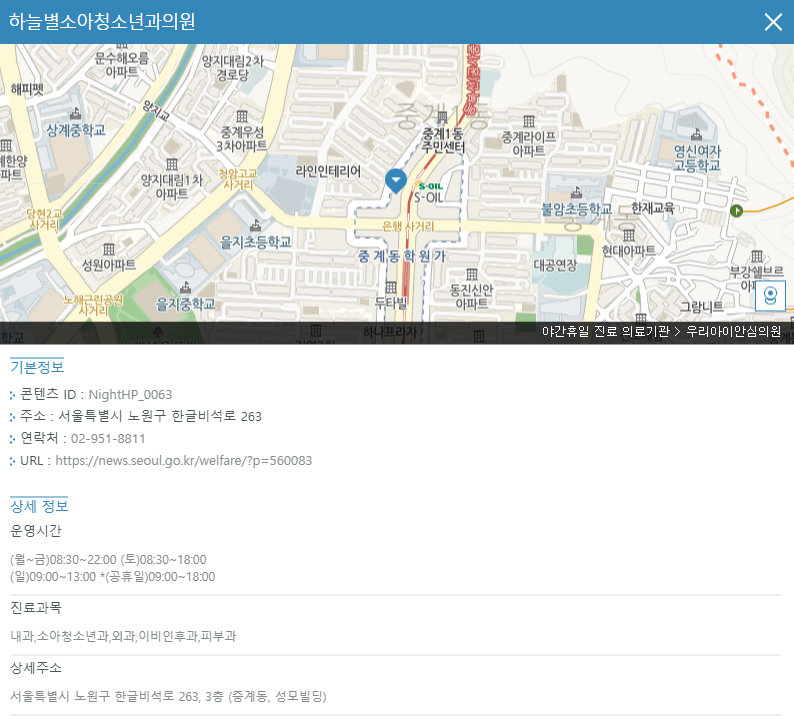
Task: Click the 부강쉘브르 apartment building icon
Action: pos(757,256)
